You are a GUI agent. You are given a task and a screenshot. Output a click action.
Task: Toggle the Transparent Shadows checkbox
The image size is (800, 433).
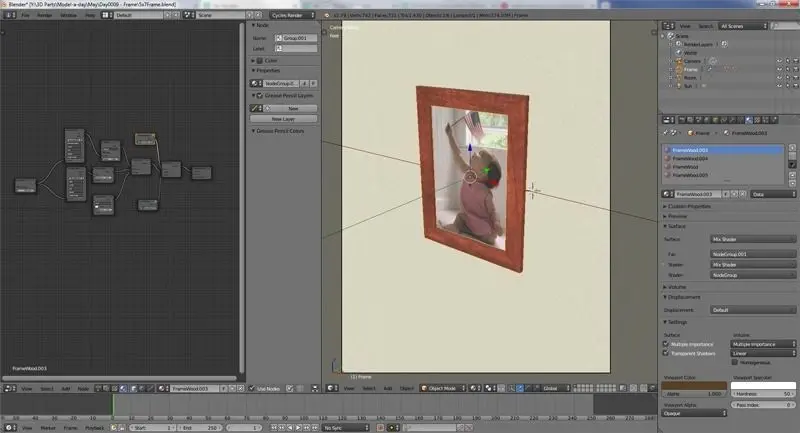coord(665,353)
